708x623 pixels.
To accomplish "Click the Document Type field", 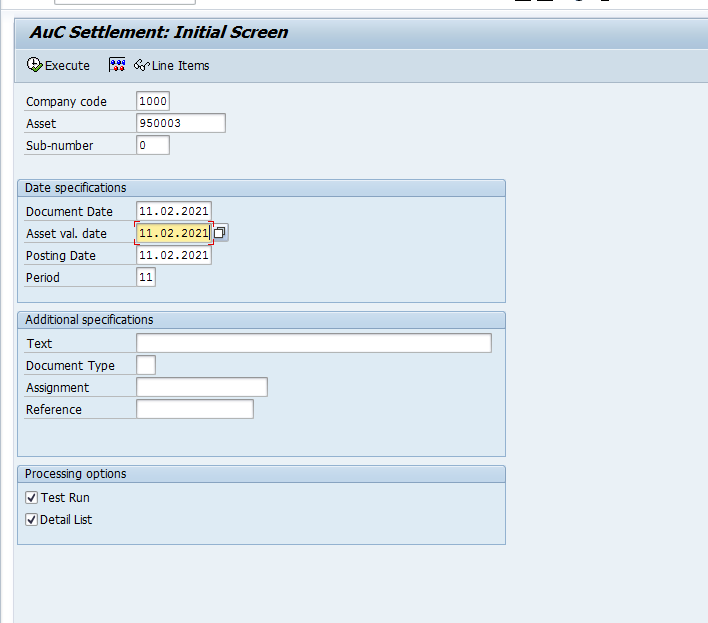I will click(x=146, y=365).
